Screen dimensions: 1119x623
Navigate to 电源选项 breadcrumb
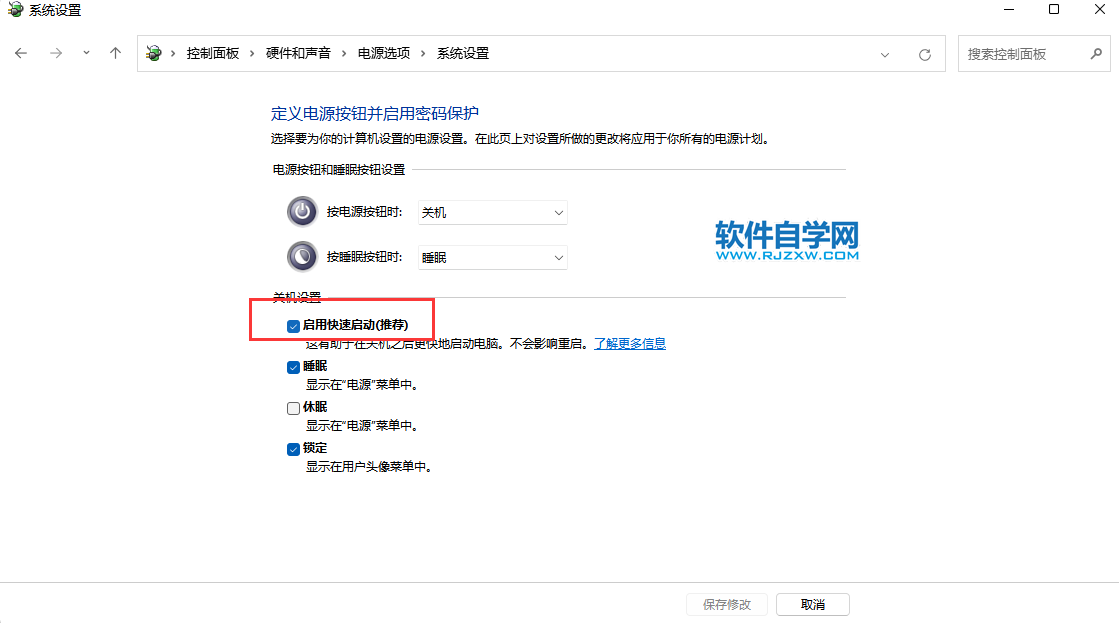384,53
